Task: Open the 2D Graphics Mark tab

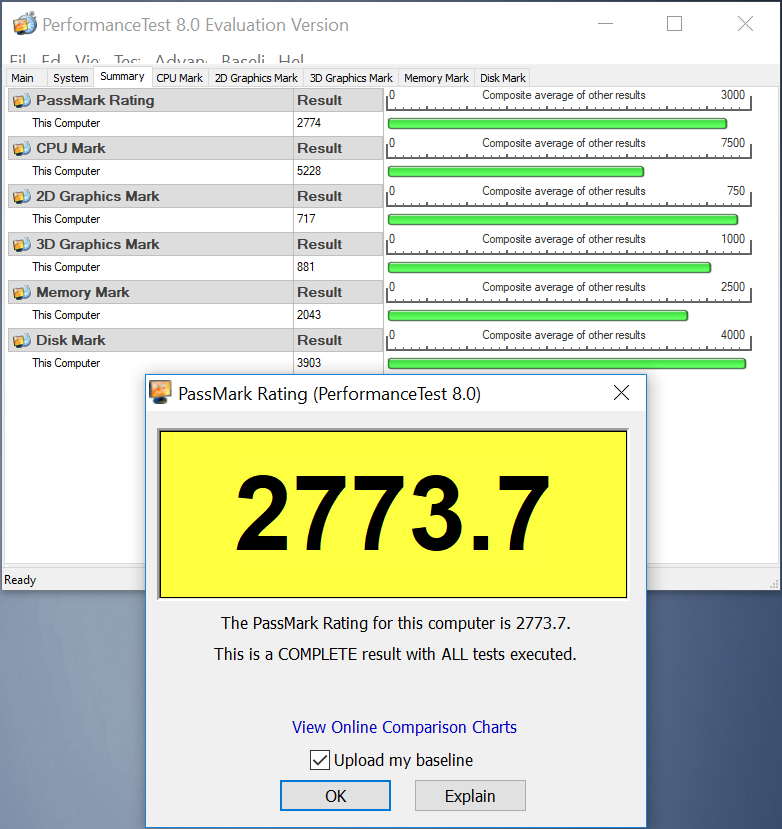Action: click(x=256, y=78)
